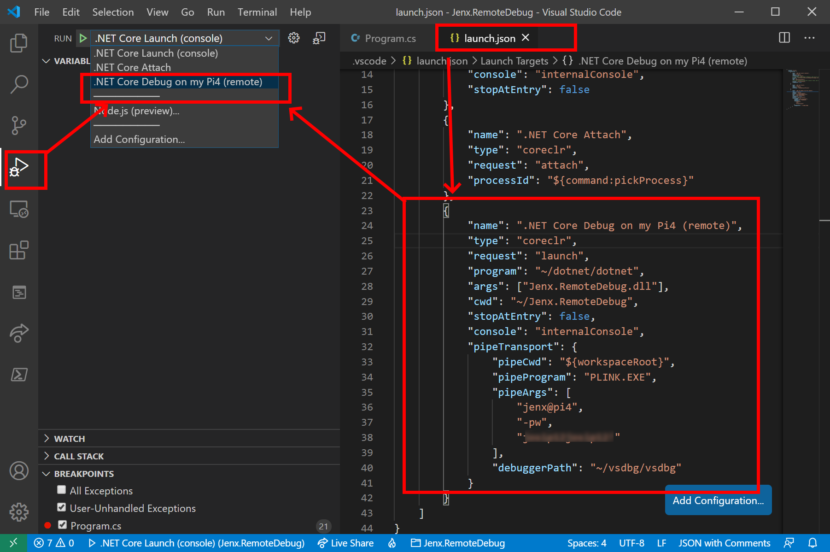This screenshot has width=830, height=552.
Task: Click Live Share in the status bar
Action: coord(345,543)
